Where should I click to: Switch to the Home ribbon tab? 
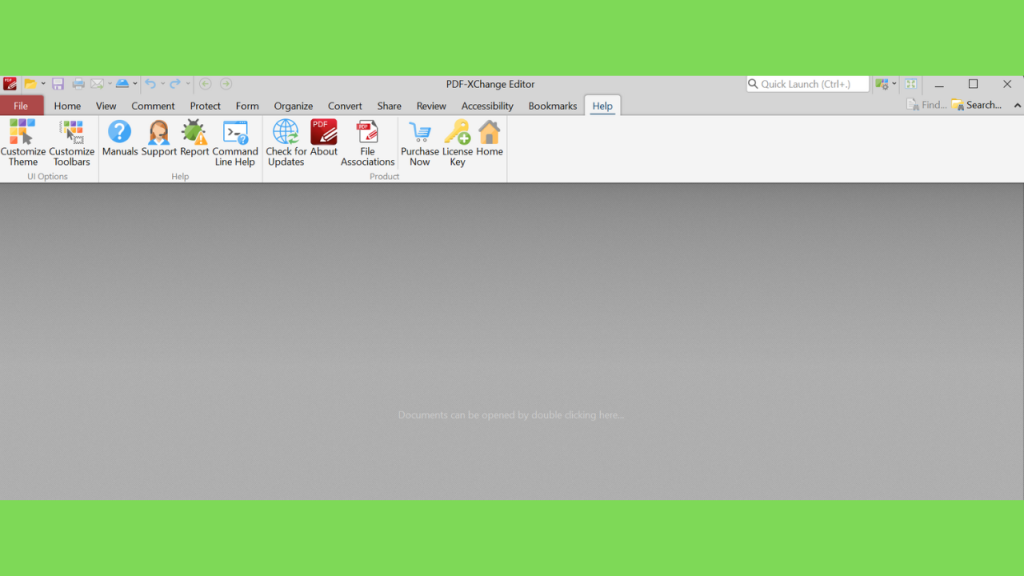click(67, 106)
